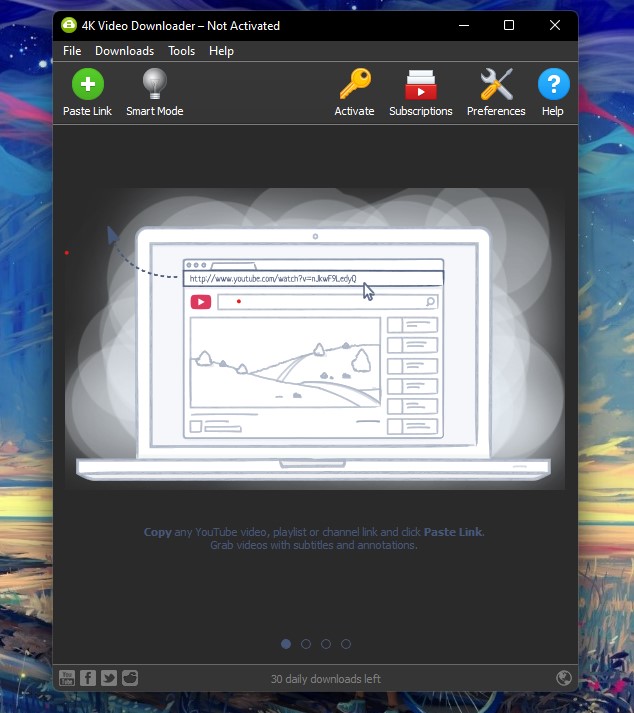Toggle Smart Mode lightbulb icon

[x=154, y=86]
